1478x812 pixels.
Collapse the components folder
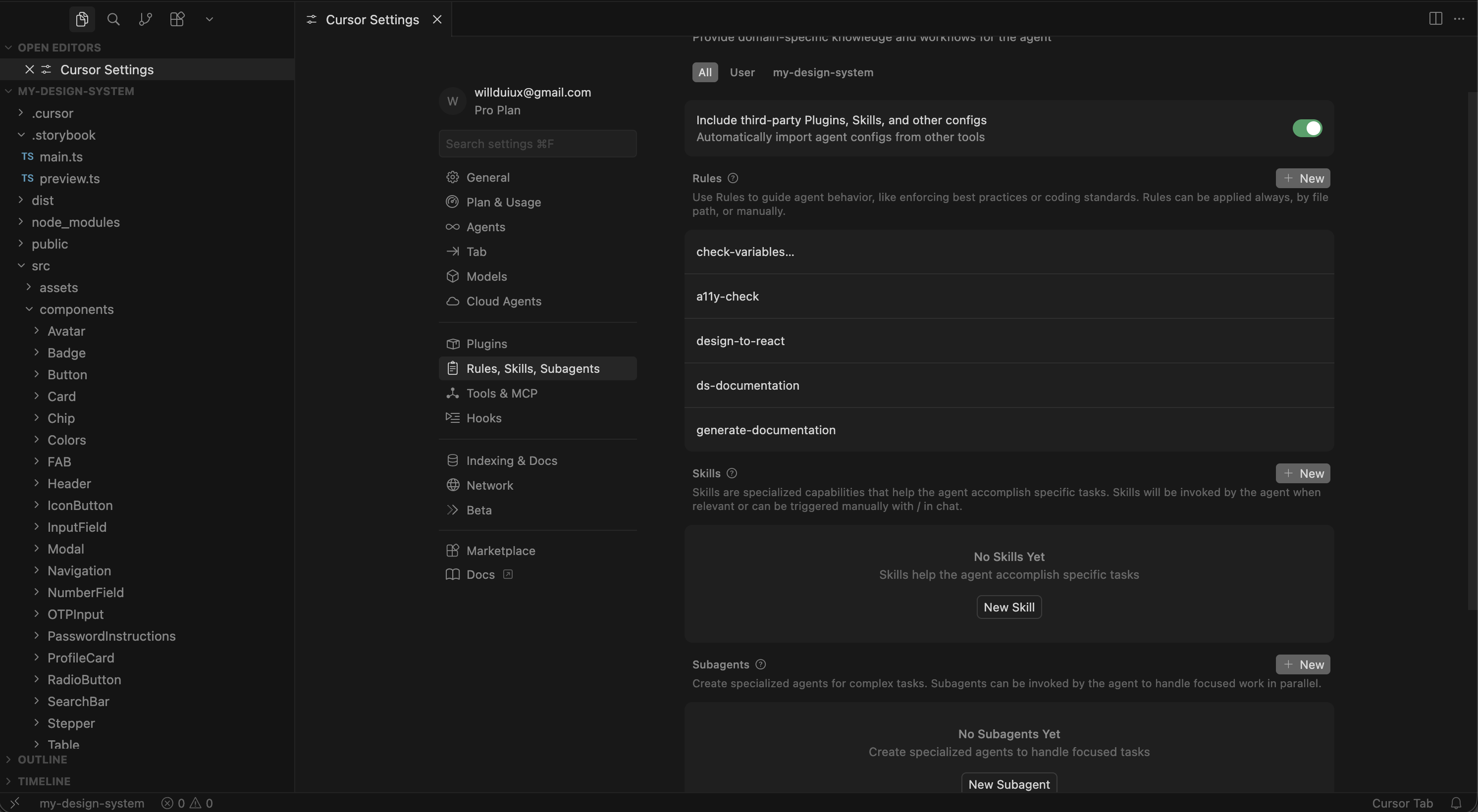point(76,309)
